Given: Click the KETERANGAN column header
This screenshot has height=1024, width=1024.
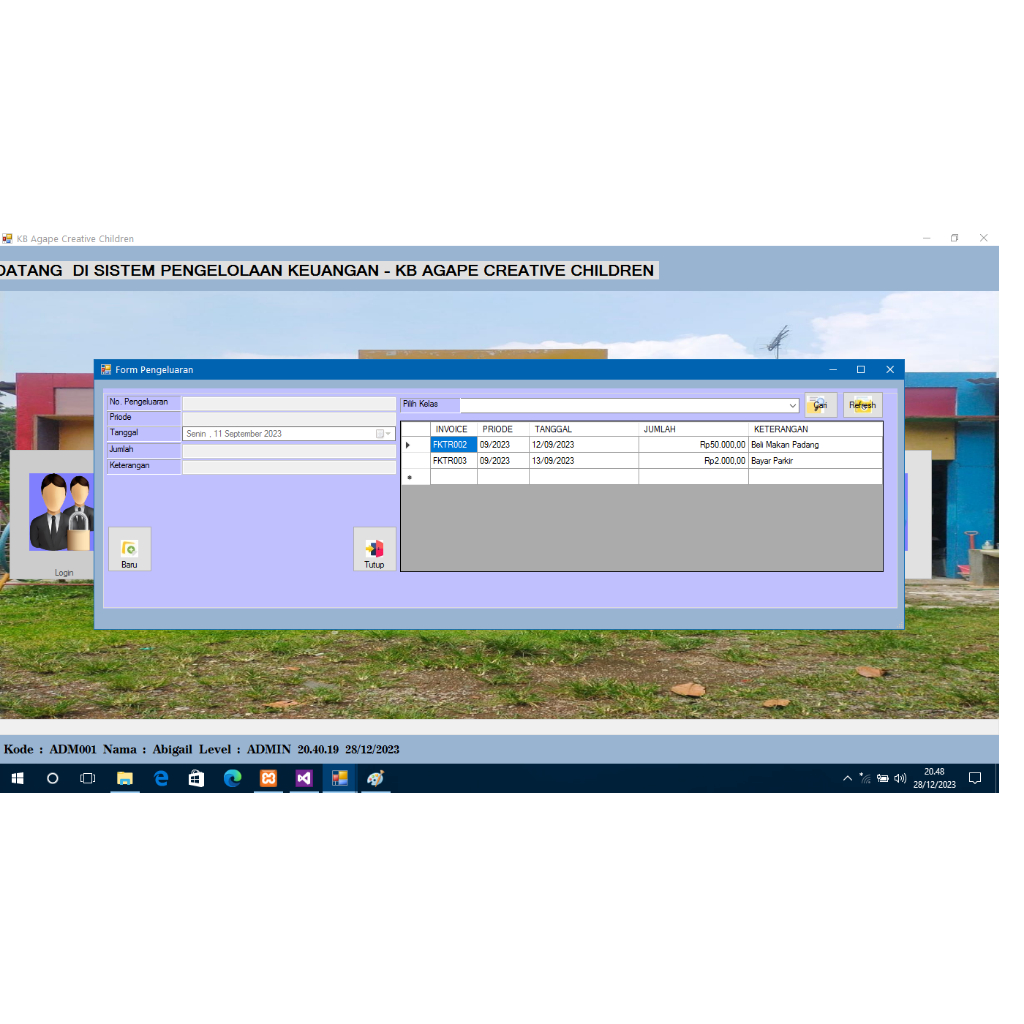Looking at the screenshot, I should tap(816, 429).
